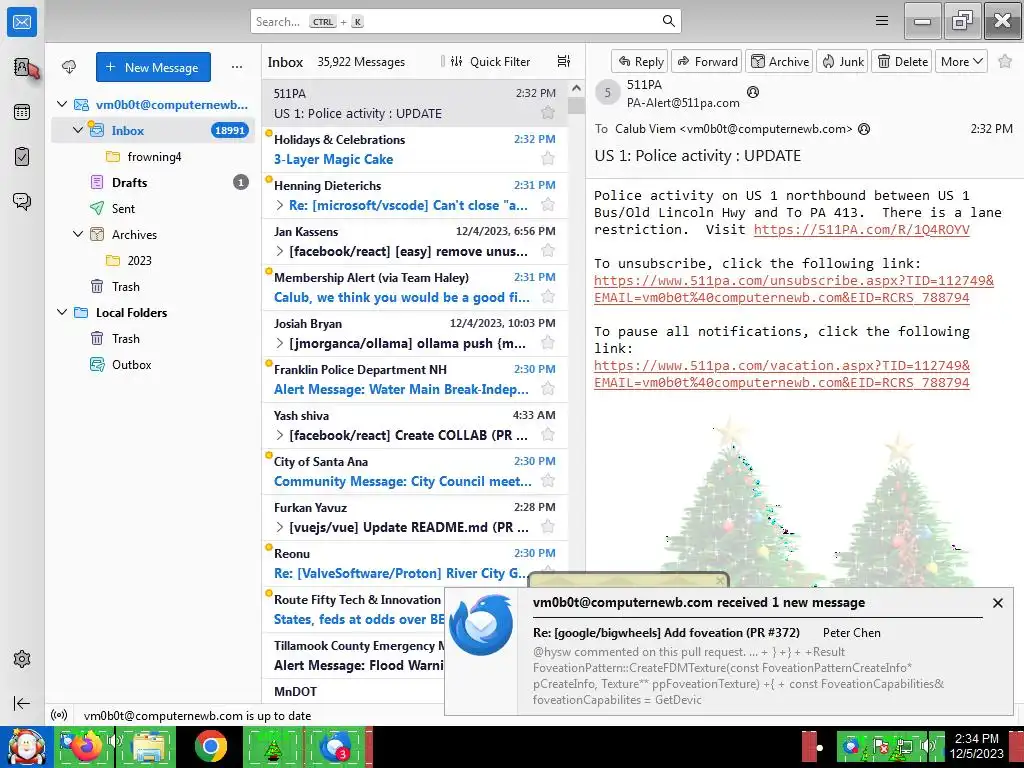
Task: Click search magnifier icon
Action: click(668, 21)
